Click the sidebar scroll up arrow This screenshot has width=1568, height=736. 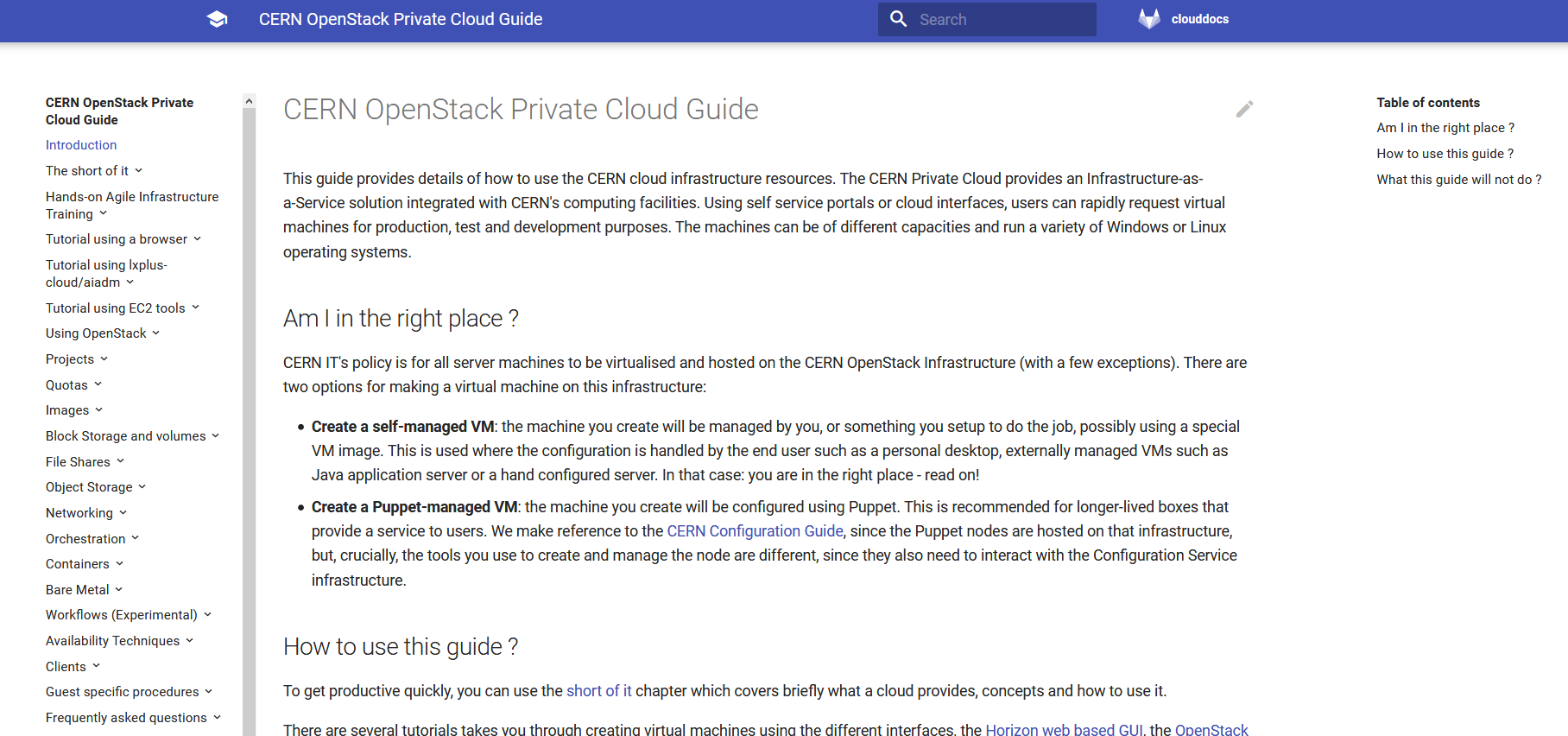[x=250, y=101]
